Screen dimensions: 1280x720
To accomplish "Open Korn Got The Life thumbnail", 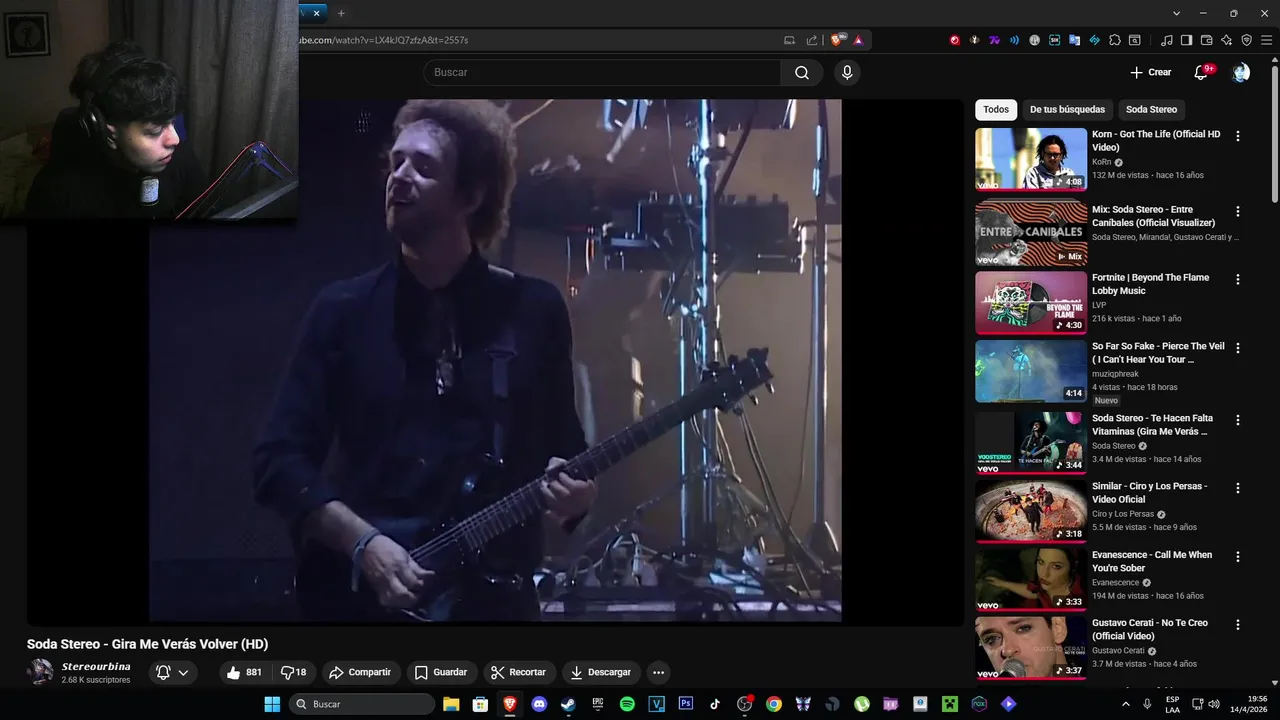I will point(1031,159).
